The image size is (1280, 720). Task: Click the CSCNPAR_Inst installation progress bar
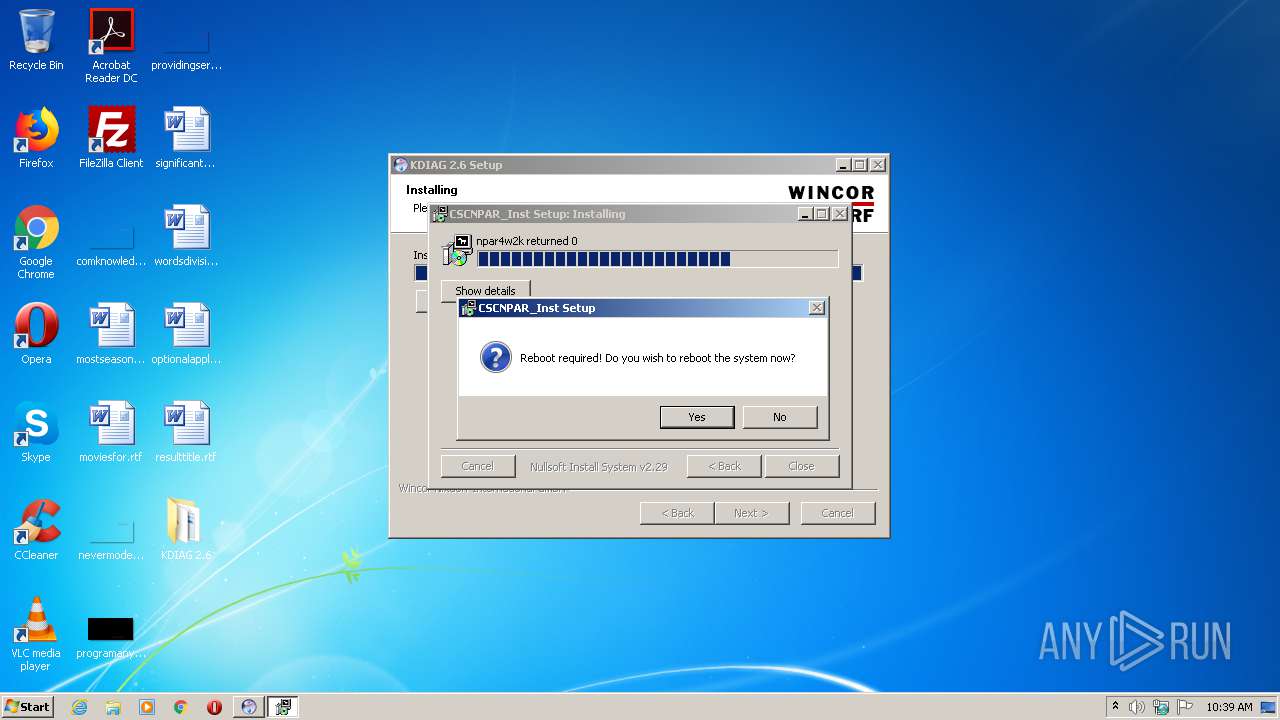click(657, 259)
